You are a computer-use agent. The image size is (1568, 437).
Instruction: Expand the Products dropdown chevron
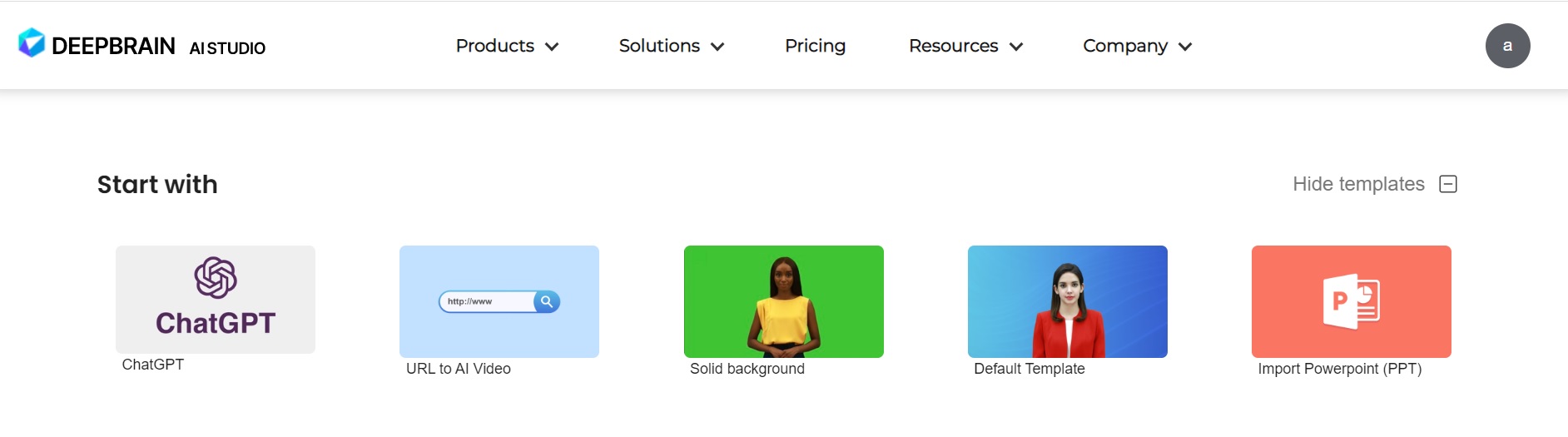552,47
